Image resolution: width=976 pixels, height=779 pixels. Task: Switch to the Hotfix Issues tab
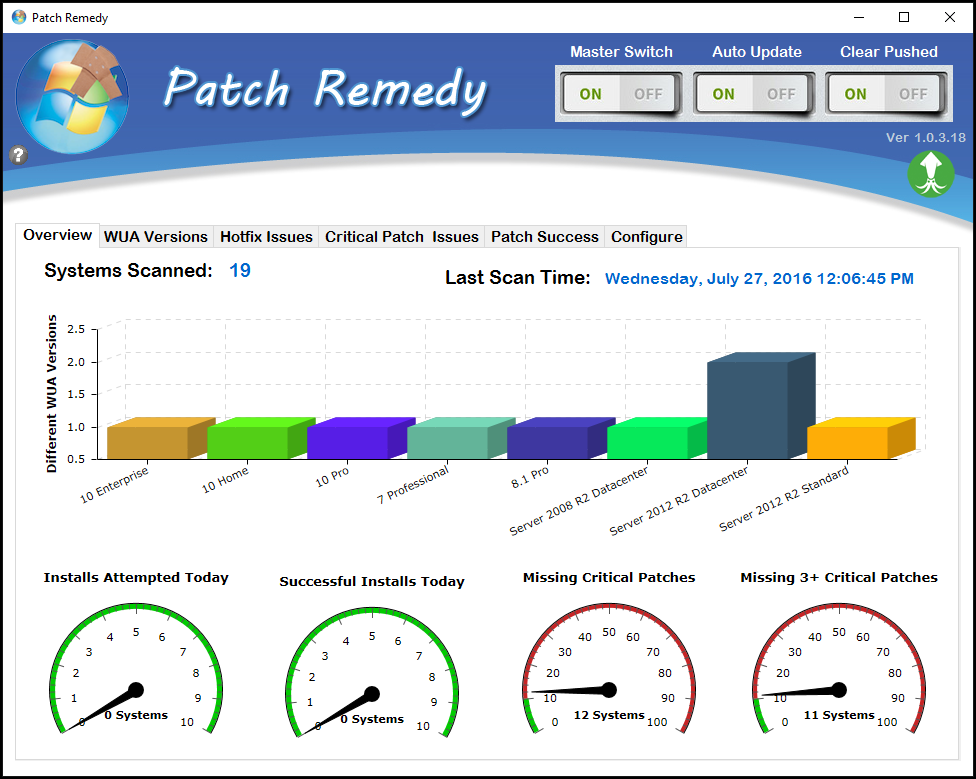coord(266,237)
